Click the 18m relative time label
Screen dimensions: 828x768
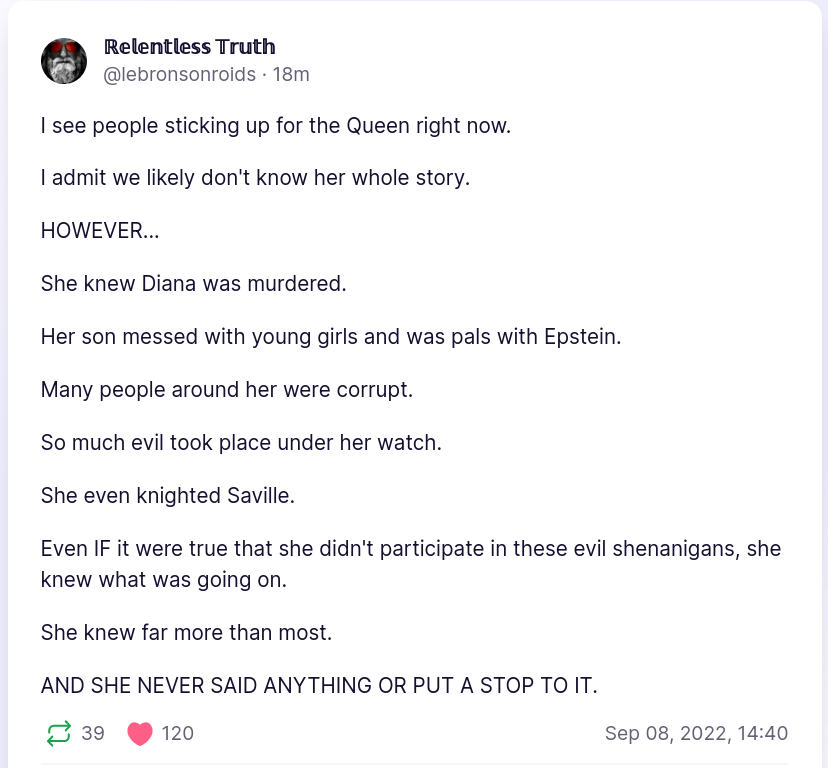click(x=291, y=74)
